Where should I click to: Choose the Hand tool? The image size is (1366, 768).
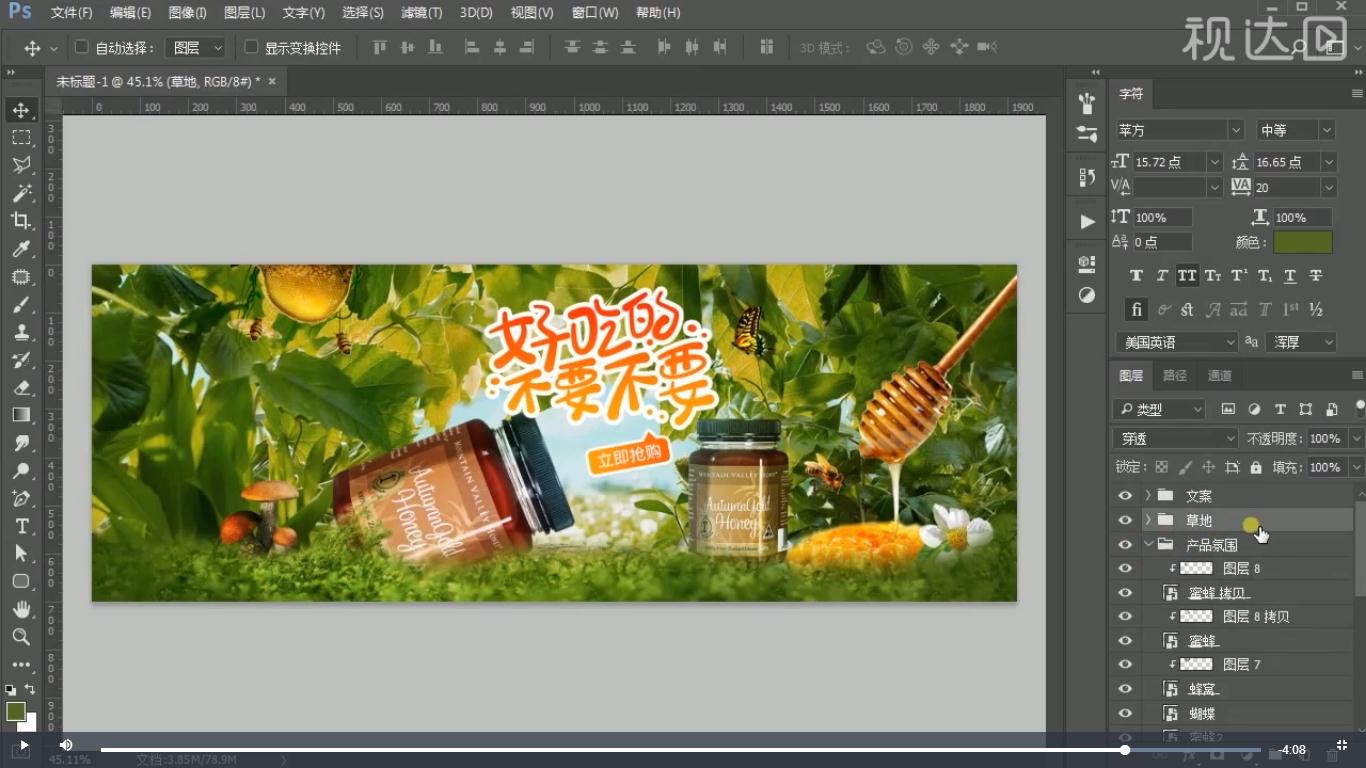[21, 609]
